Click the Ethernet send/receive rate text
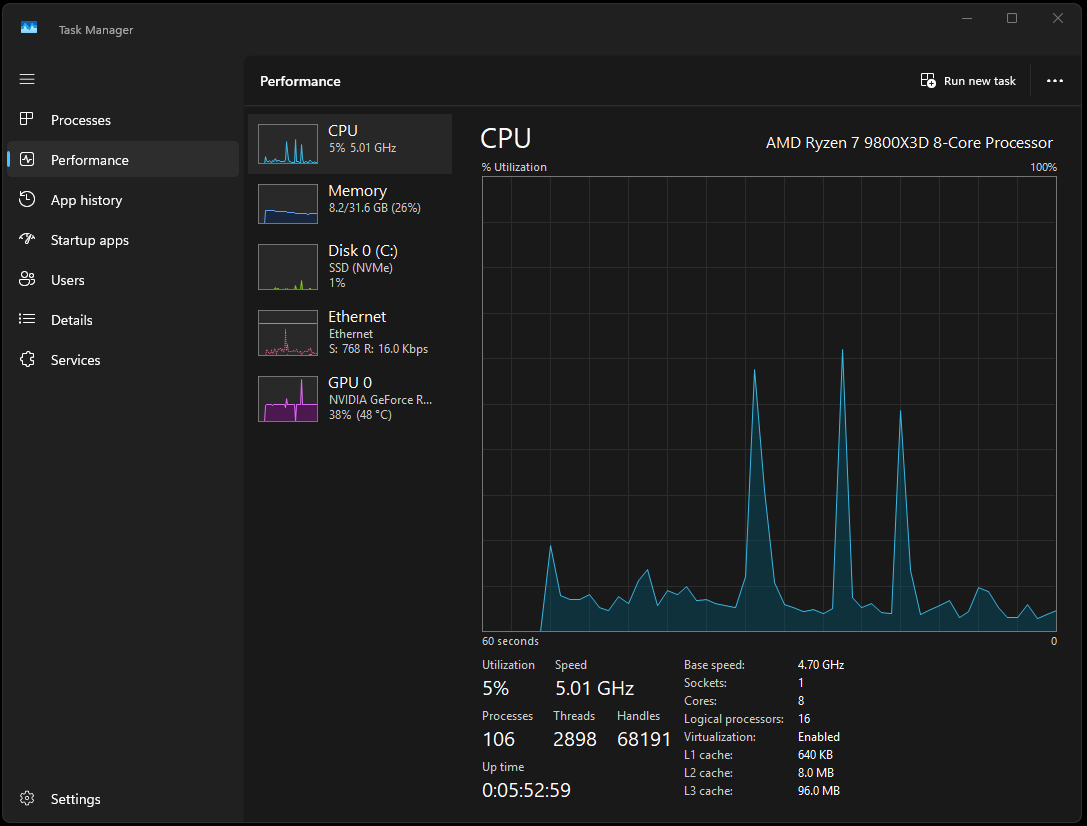 coord(379,349)
